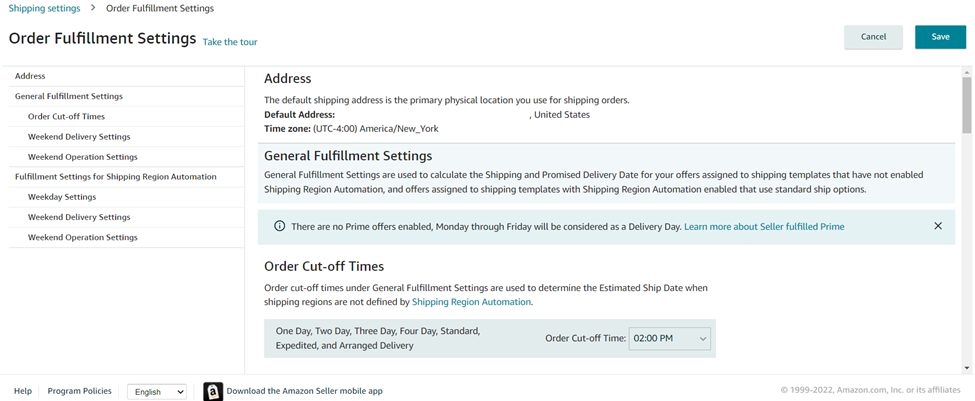
Task: Click the vertical scrollbar down arrow
Action: point(967,369)
